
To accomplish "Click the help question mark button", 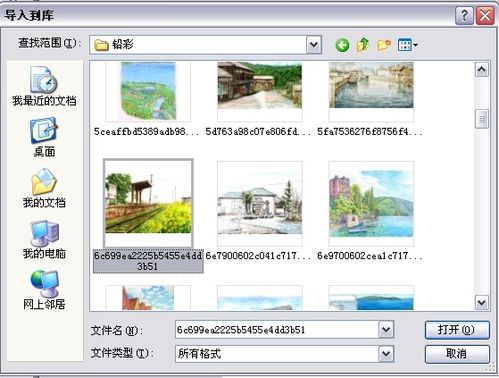I will click(464, 15).
